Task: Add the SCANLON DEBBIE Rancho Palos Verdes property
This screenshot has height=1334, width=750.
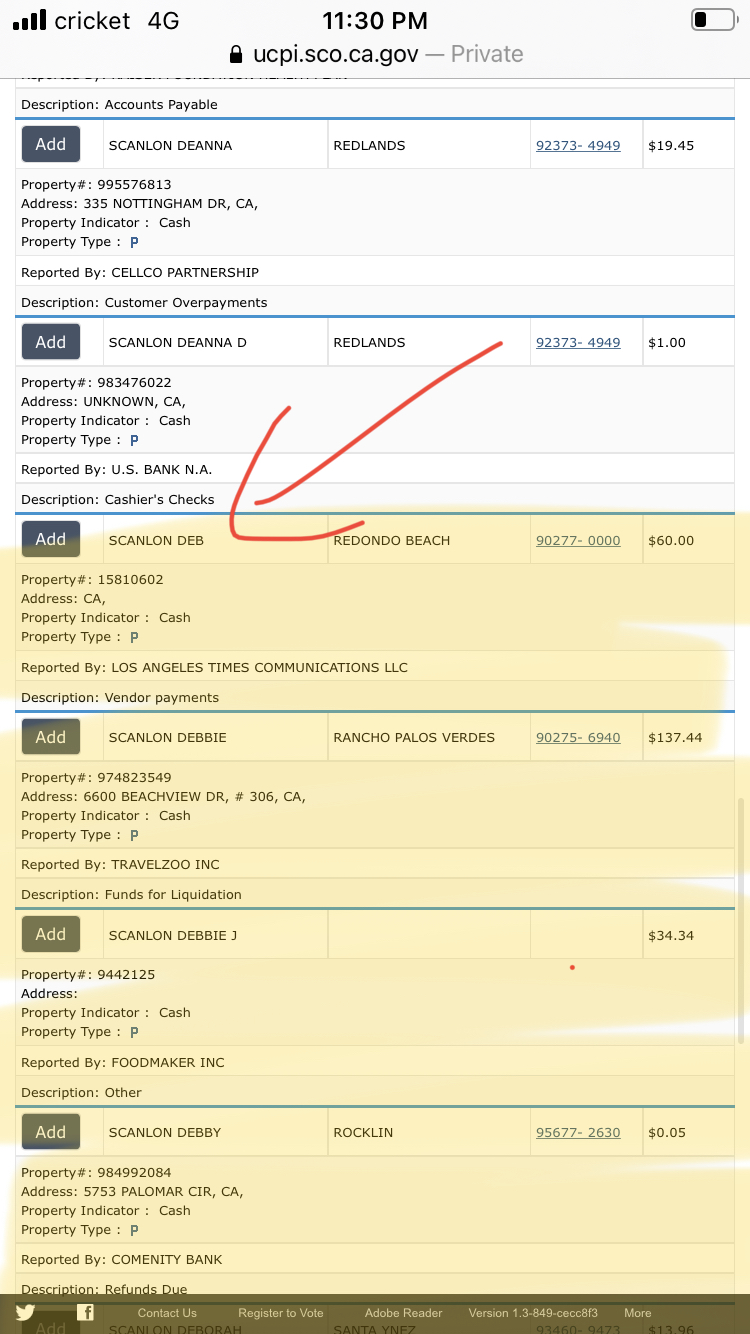Action: click(51, 737)
